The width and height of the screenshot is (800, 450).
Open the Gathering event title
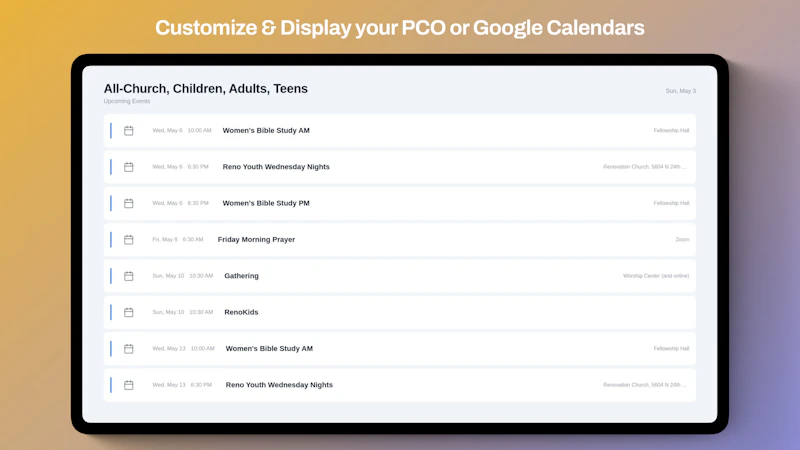pyautogui.click(x=241, y=276)
